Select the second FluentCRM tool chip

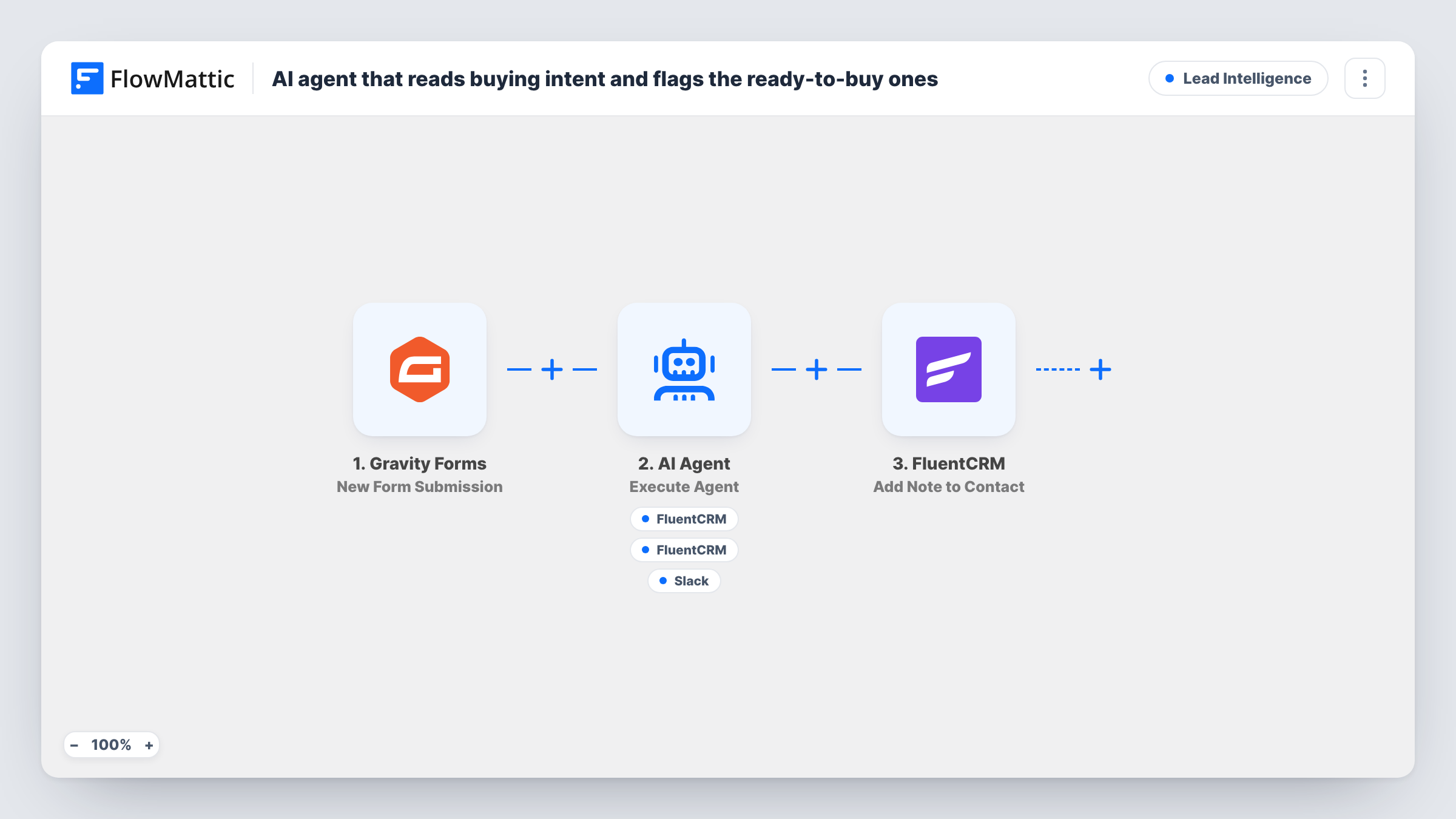tap(684, 550)
